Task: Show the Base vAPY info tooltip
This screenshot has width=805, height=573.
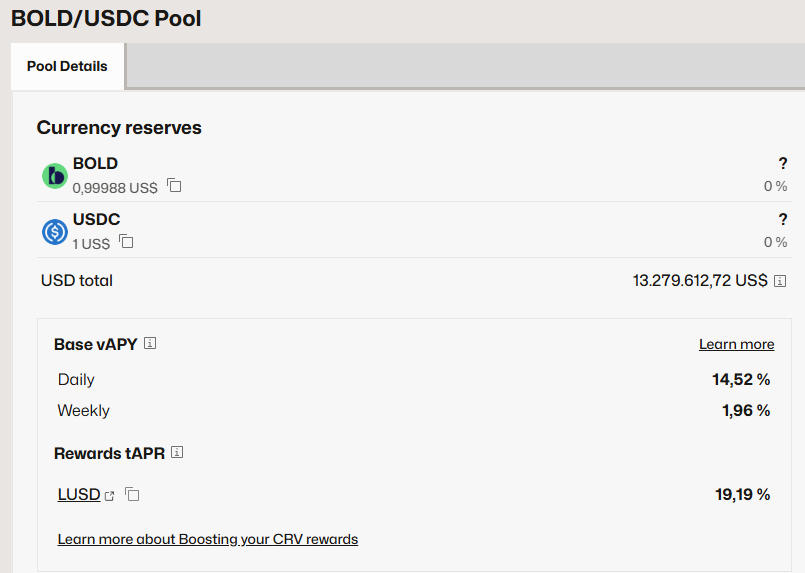Action: (x=150, y=343)
